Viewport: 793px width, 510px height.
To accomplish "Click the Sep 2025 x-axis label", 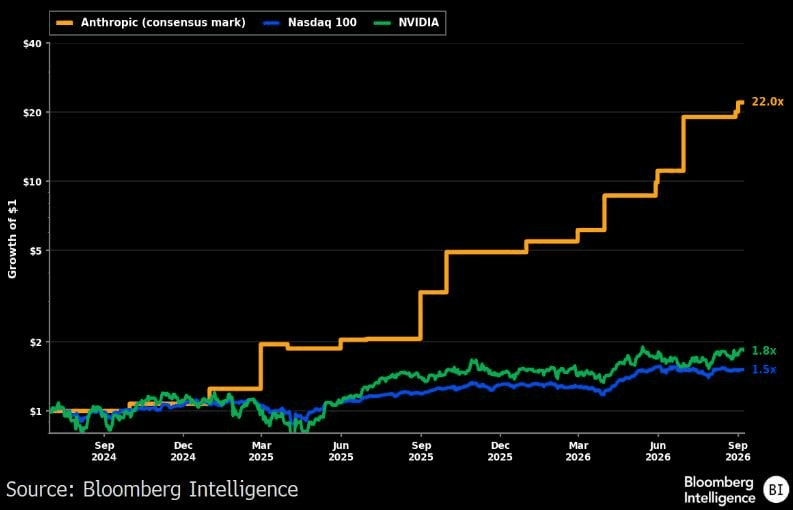I will click(421, 451).
